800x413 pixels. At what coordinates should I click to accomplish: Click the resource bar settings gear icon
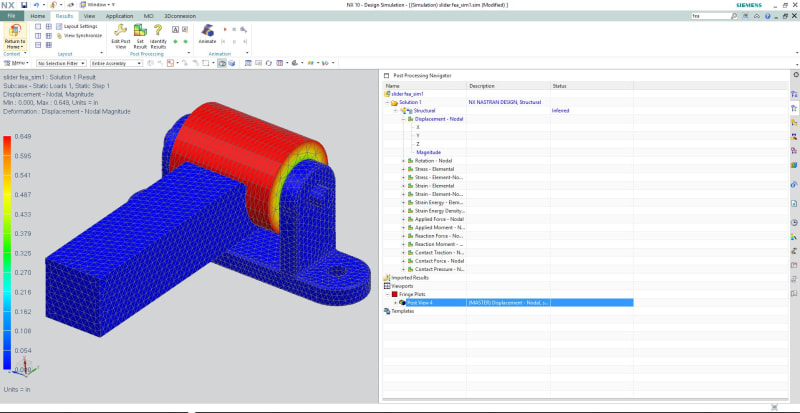pyautogui.click(x=795, y=75)
